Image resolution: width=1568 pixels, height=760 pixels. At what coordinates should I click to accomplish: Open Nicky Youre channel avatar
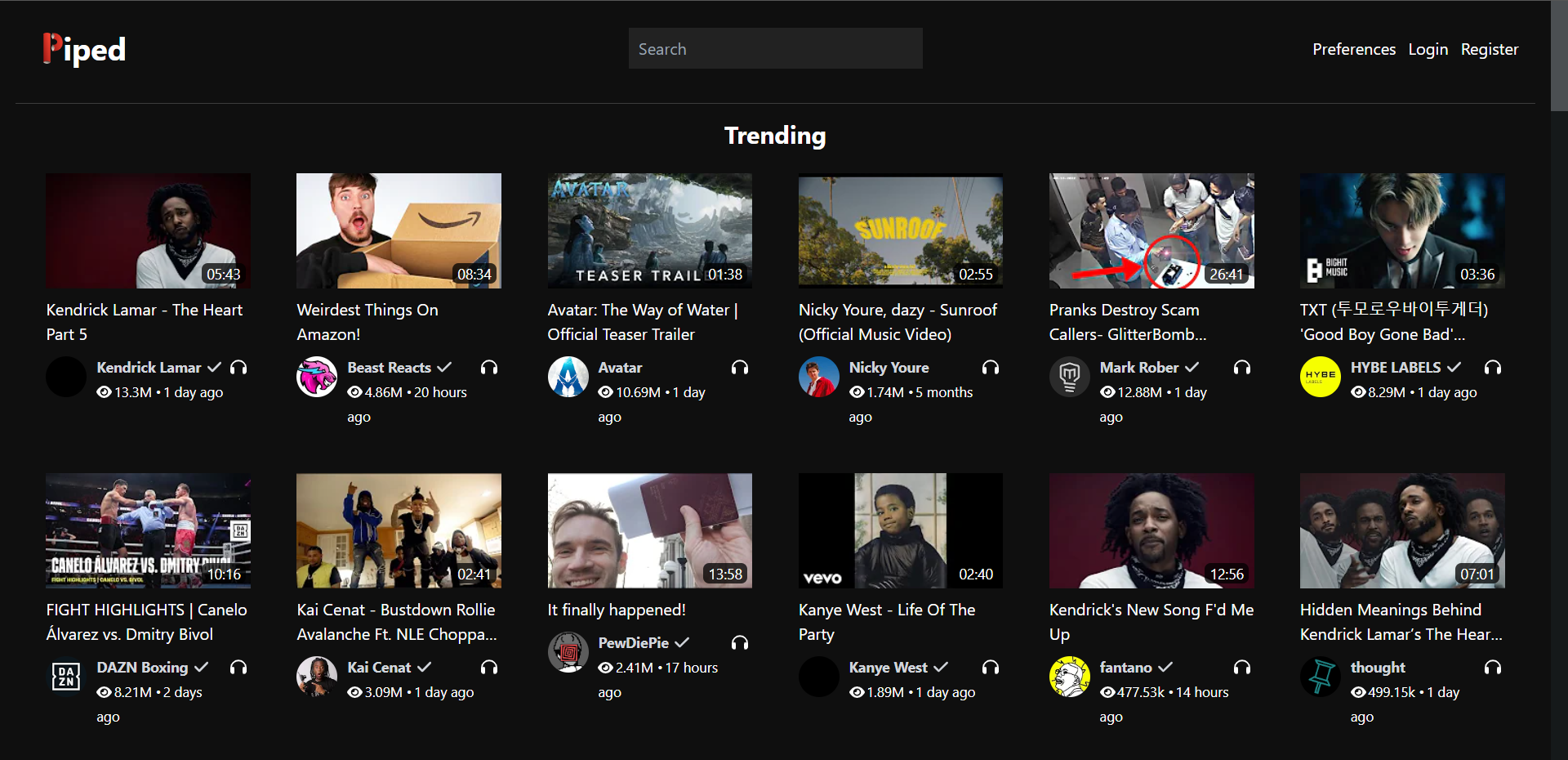pyautogui.click(x=819, y=377)
